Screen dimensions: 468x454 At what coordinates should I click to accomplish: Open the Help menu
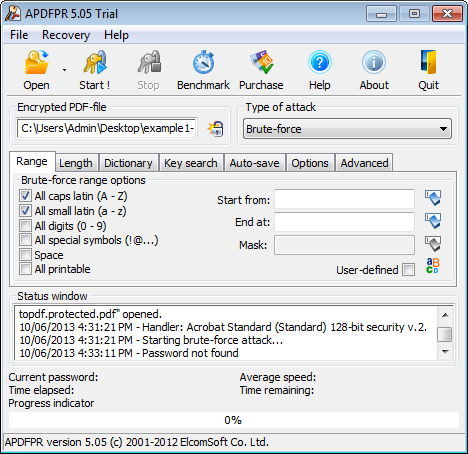coord(116,35)
